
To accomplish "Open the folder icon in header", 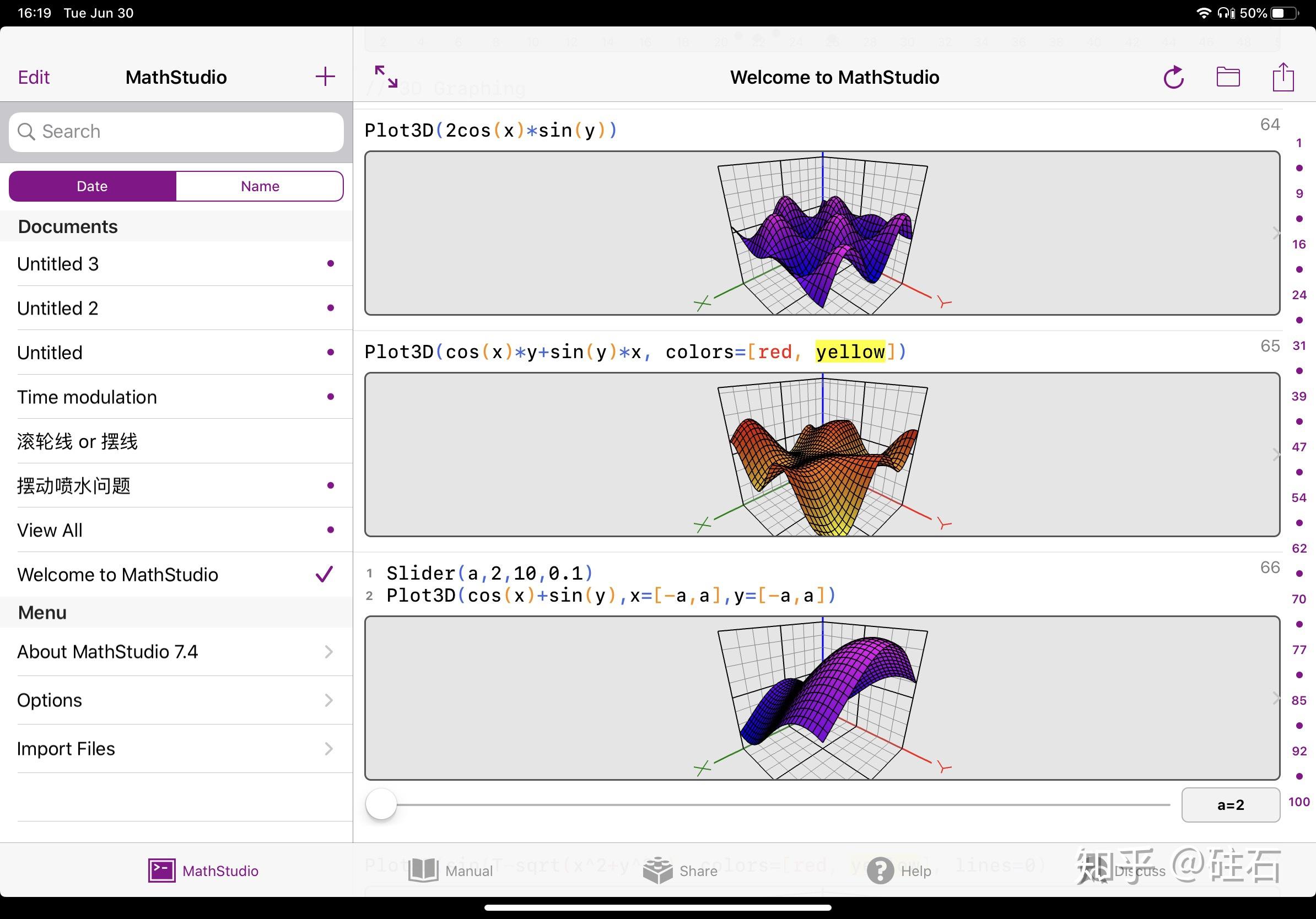I will tap(1228, 77).
